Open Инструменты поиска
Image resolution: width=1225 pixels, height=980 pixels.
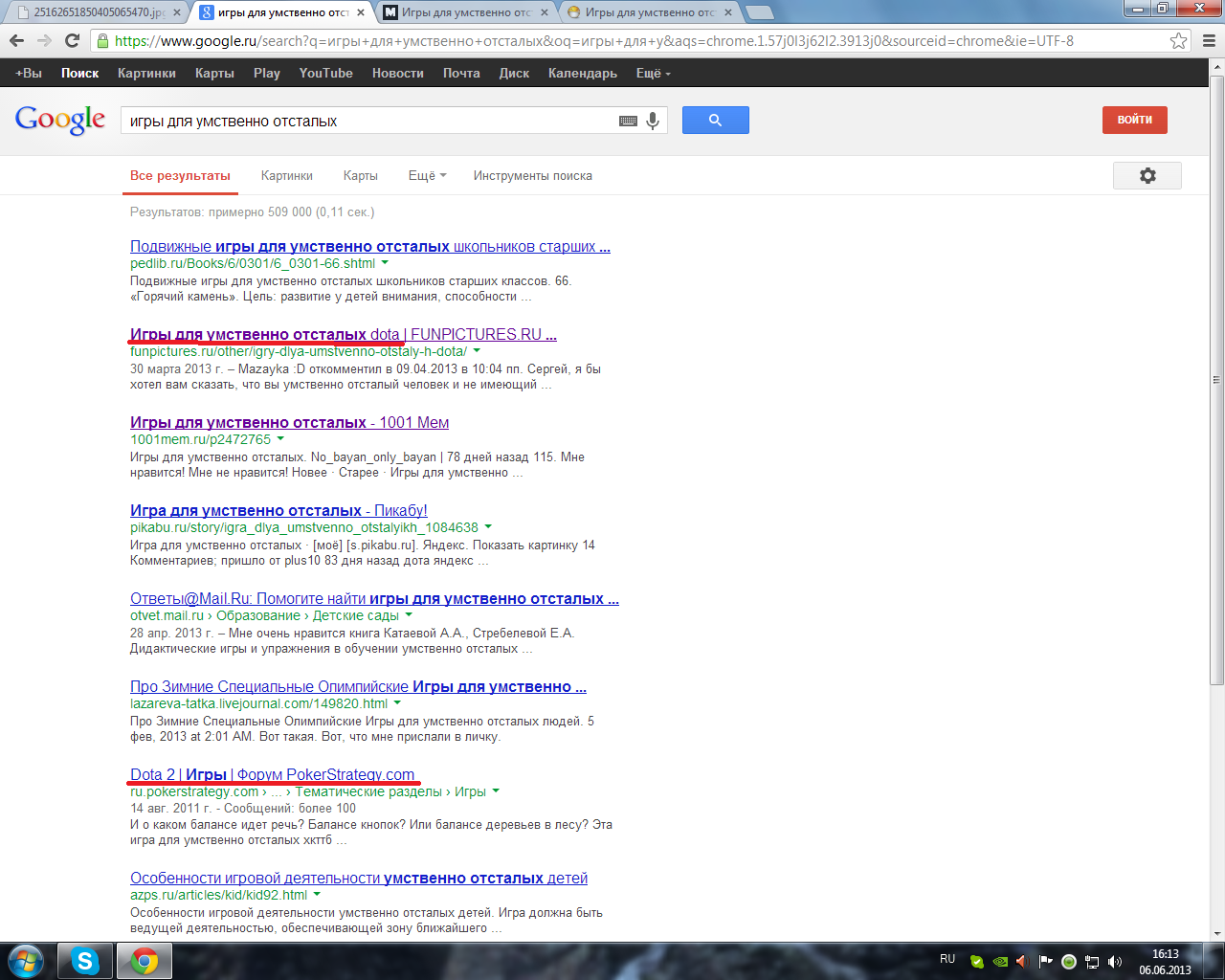533,175
